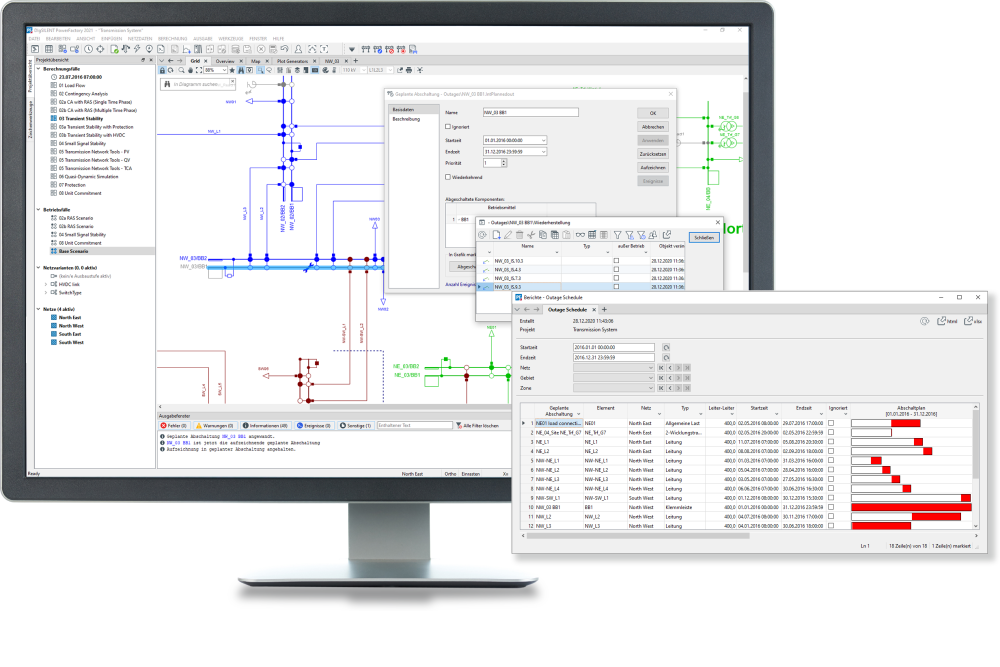The image size is (1000, 667).
Task: Click the Zurücksetzen button
Action: click(x=652, y=154)
